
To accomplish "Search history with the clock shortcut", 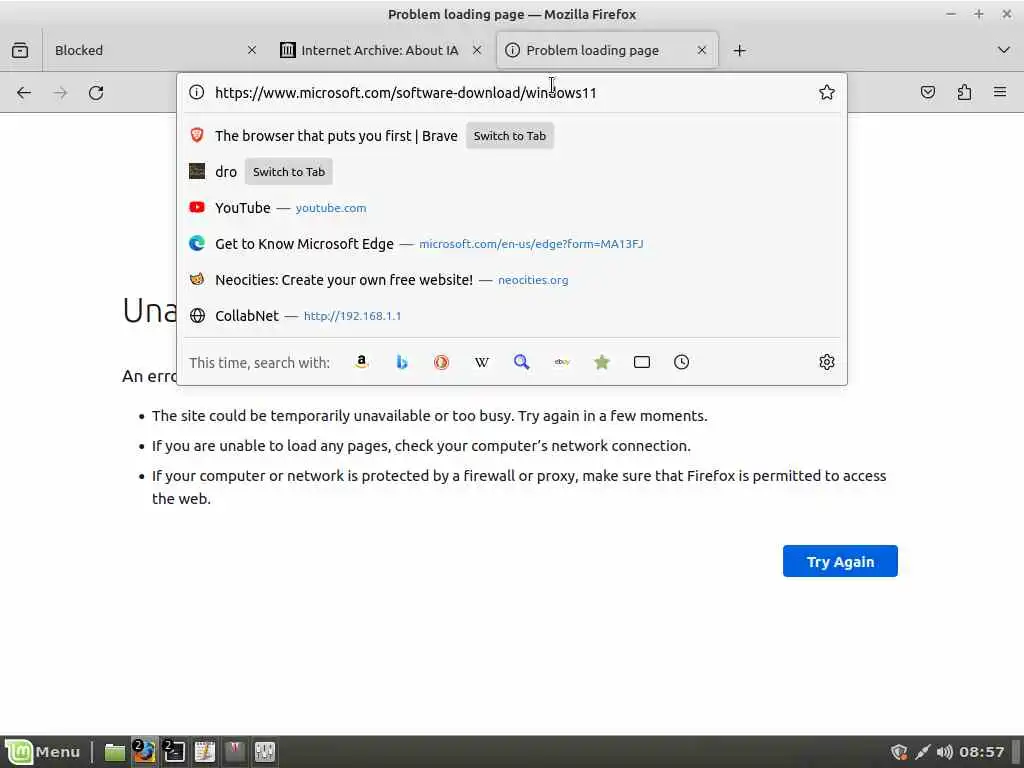I will coord(681,362).
